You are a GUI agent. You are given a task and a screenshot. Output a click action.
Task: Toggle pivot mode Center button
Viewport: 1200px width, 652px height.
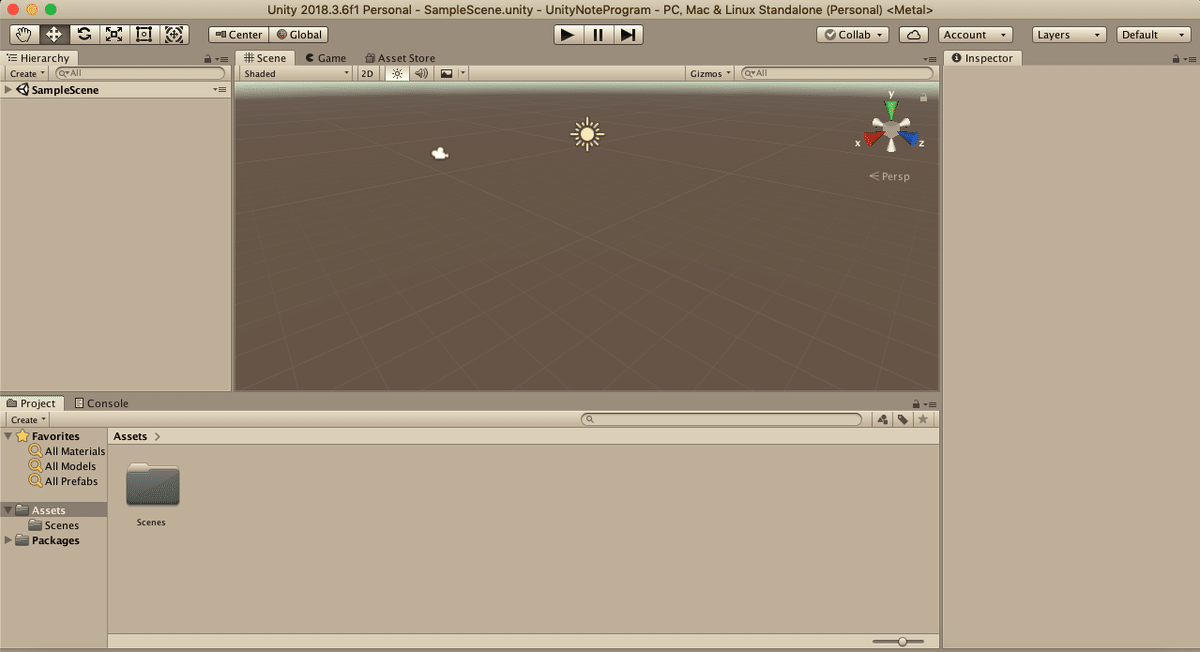238,34
